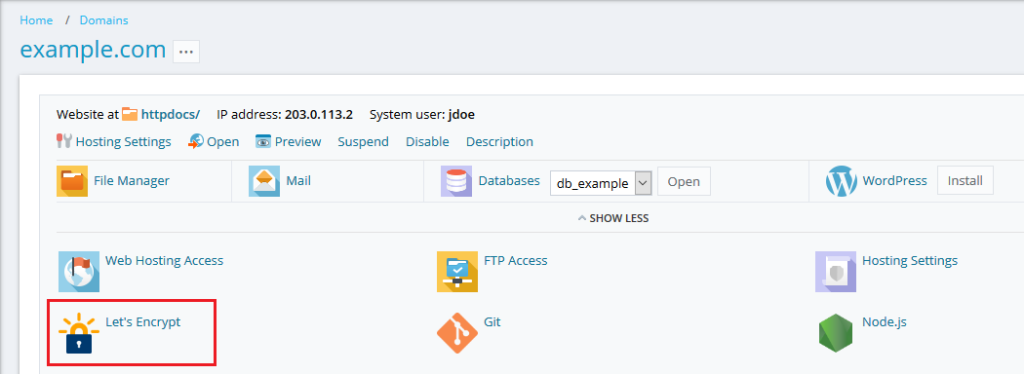Screen dimensions: 1024x374
Task: Click the Disable link
Action: (427, 142)
